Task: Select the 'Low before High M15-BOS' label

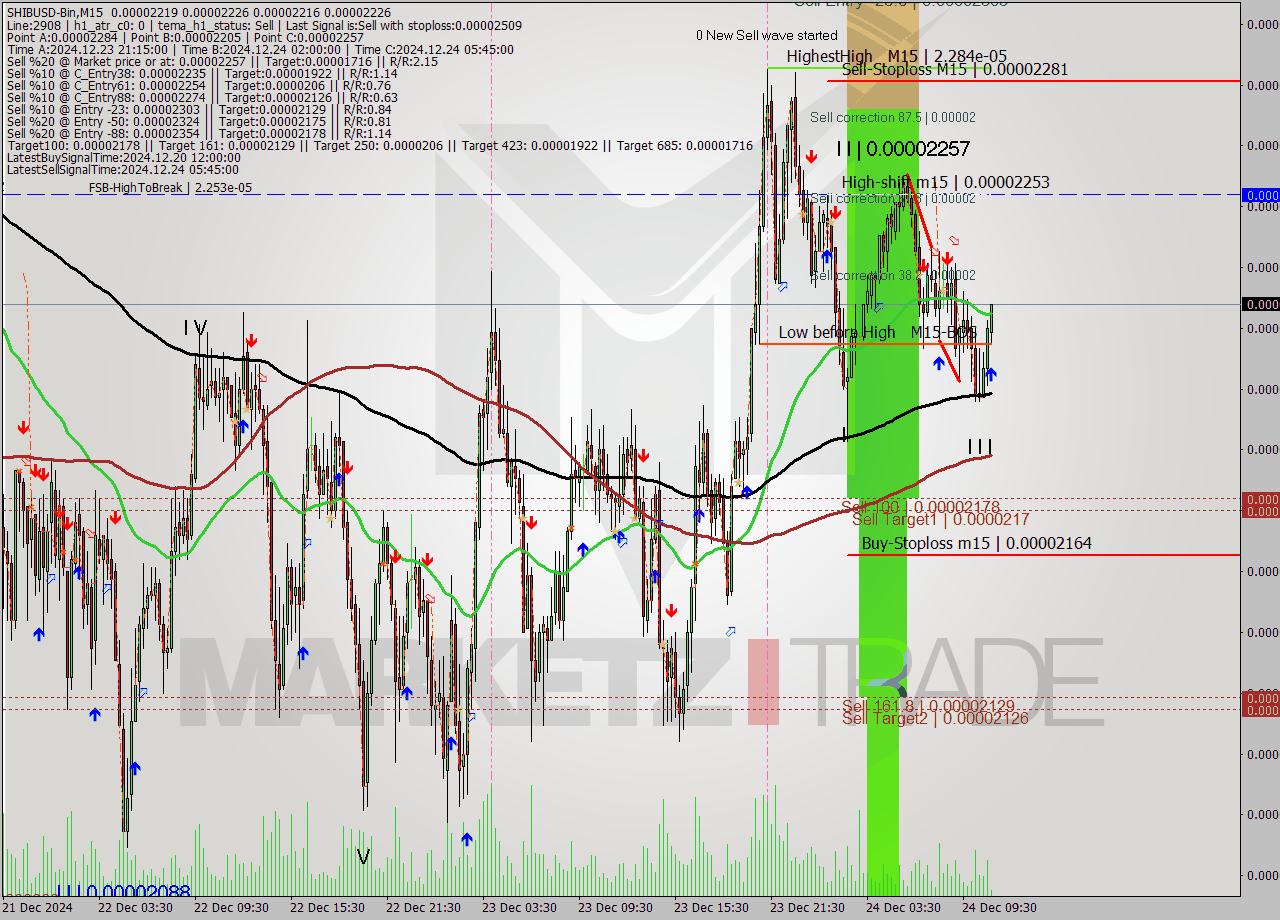Action: (x=877, y=332)
